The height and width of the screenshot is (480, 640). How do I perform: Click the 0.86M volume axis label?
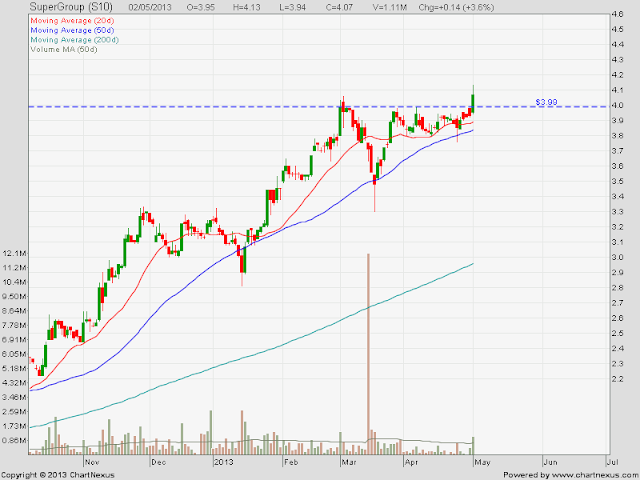[14, 440]
